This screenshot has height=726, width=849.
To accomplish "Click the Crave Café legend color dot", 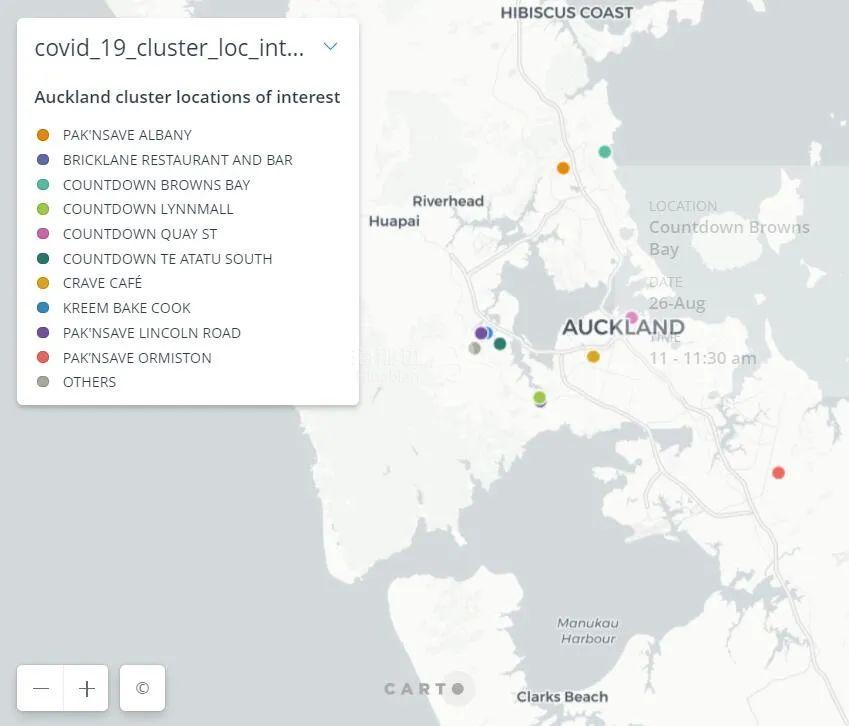I will (x=43, y=283).
